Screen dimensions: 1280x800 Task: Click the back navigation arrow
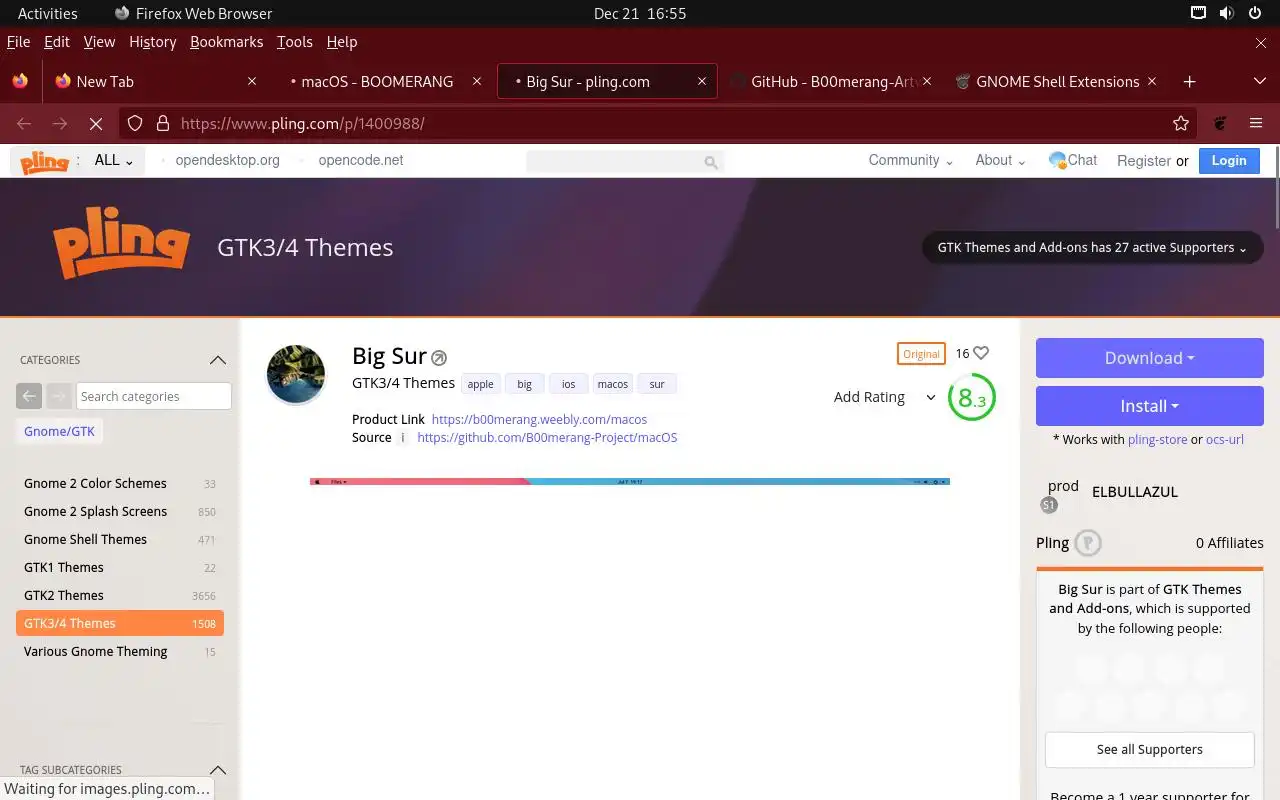(24, 123)
